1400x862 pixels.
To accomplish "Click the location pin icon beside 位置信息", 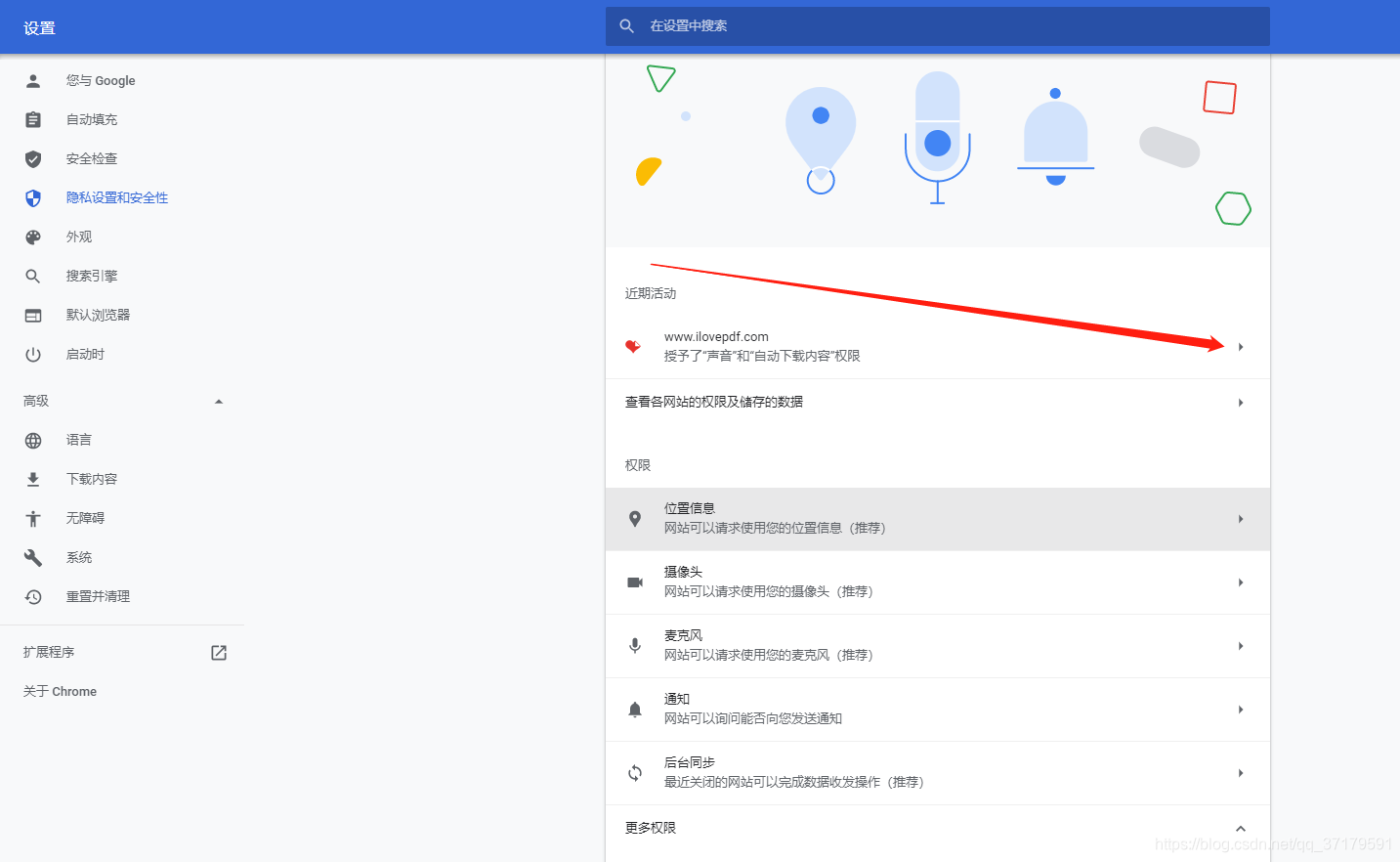I will (635, 518).
